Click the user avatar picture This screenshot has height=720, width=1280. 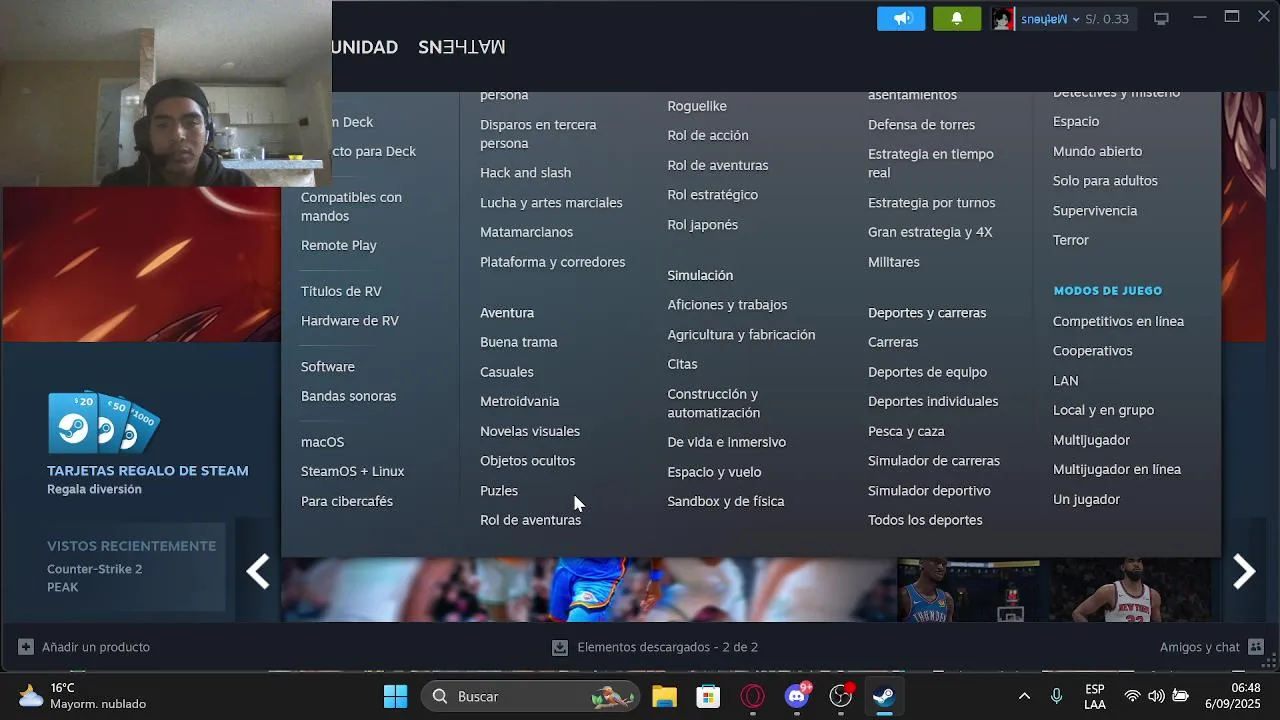(1003, 19)
